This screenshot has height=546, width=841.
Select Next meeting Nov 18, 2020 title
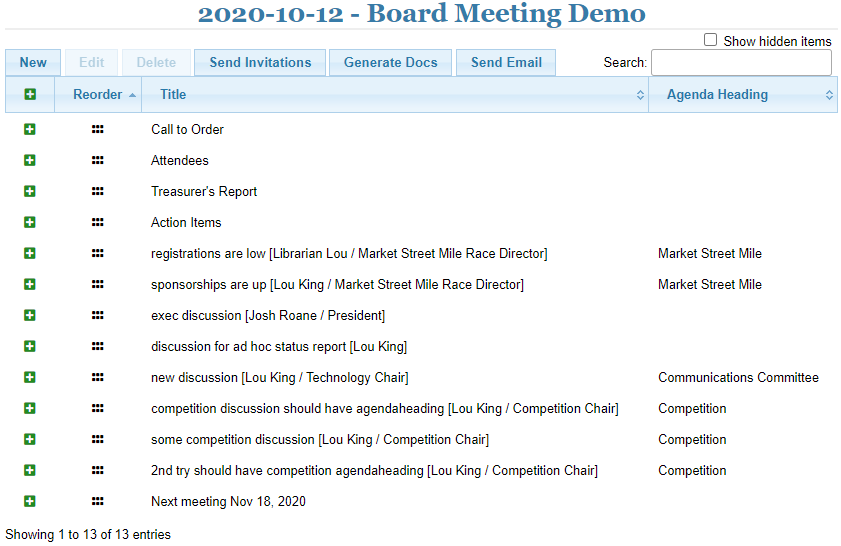tap(228, 501)
